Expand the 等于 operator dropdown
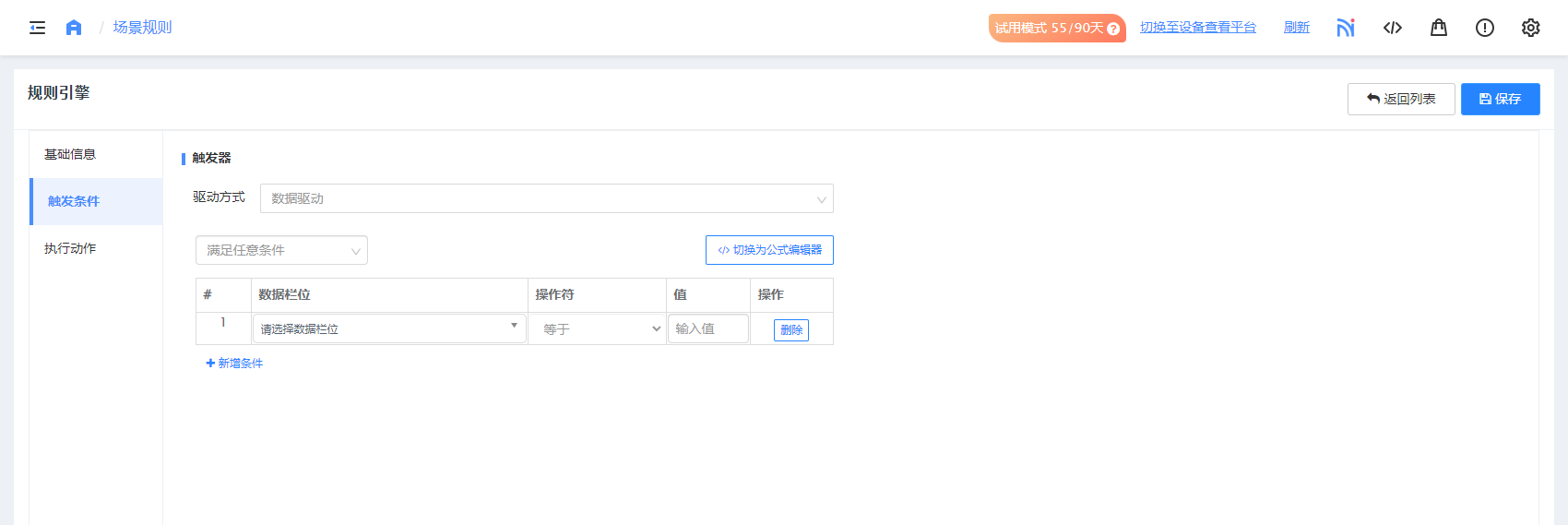 pos(598,328)
